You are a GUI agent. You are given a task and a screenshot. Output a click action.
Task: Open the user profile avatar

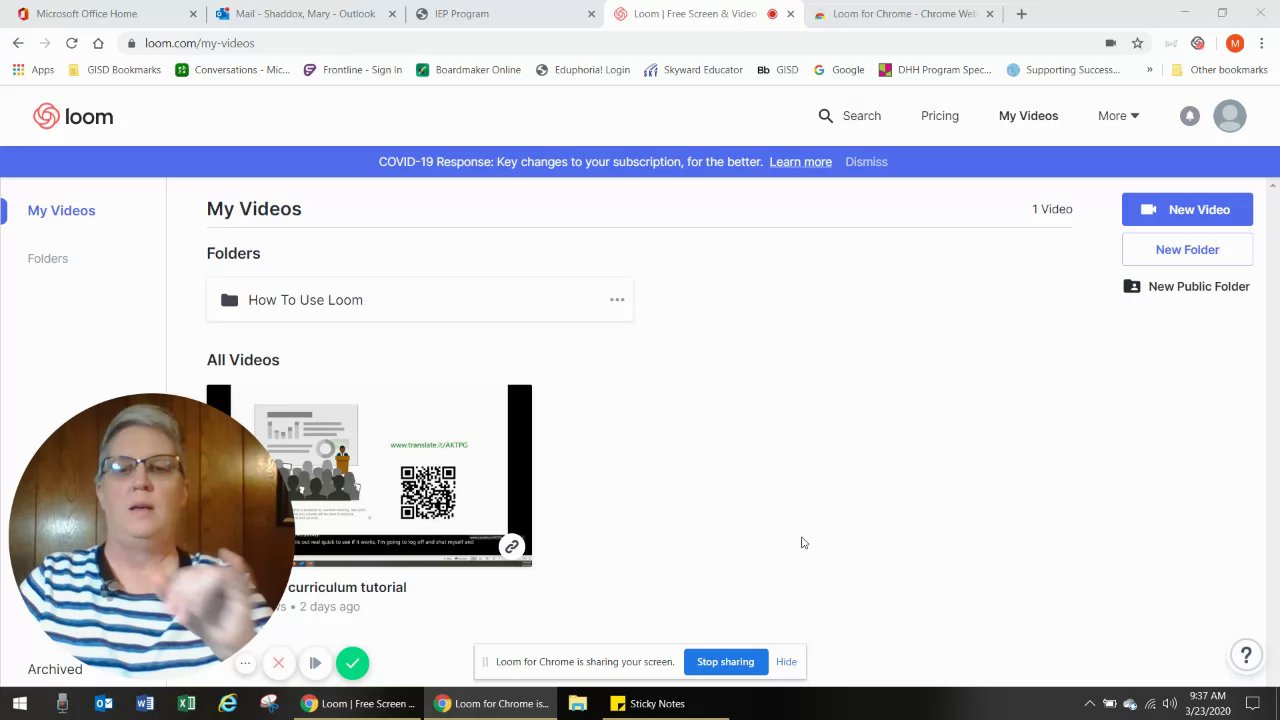pos(1229,116)
